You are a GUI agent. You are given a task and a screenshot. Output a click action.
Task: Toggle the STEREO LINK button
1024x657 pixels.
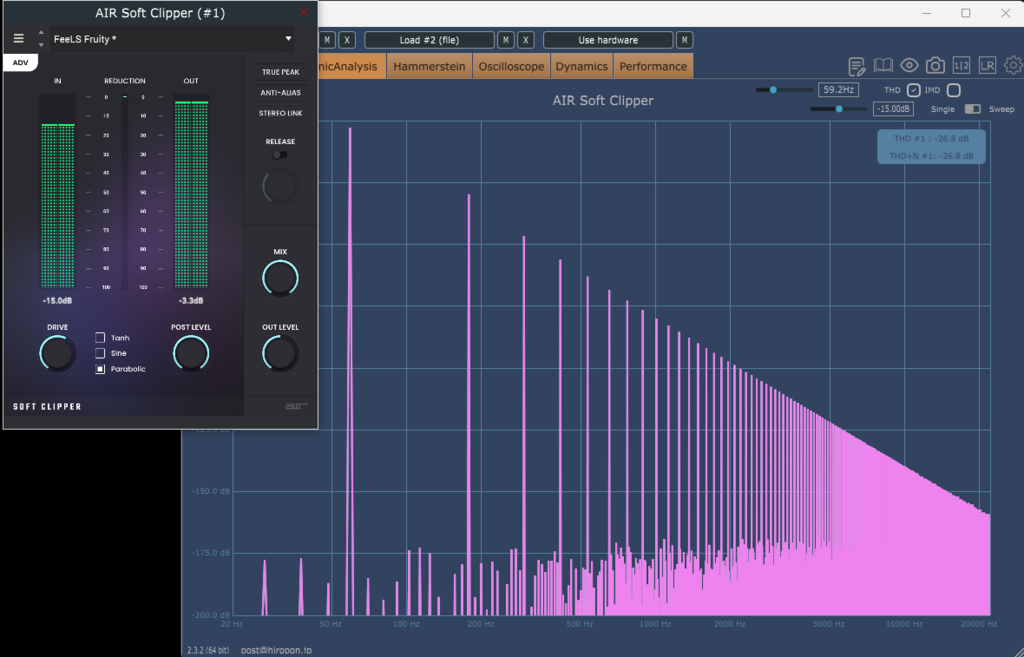pos(280,113)
